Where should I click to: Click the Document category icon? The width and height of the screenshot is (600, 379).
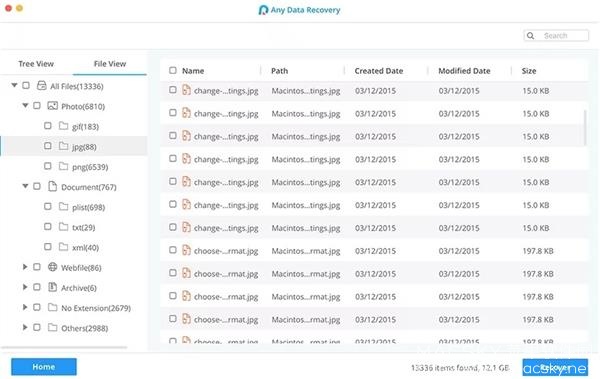pos(52,186)
